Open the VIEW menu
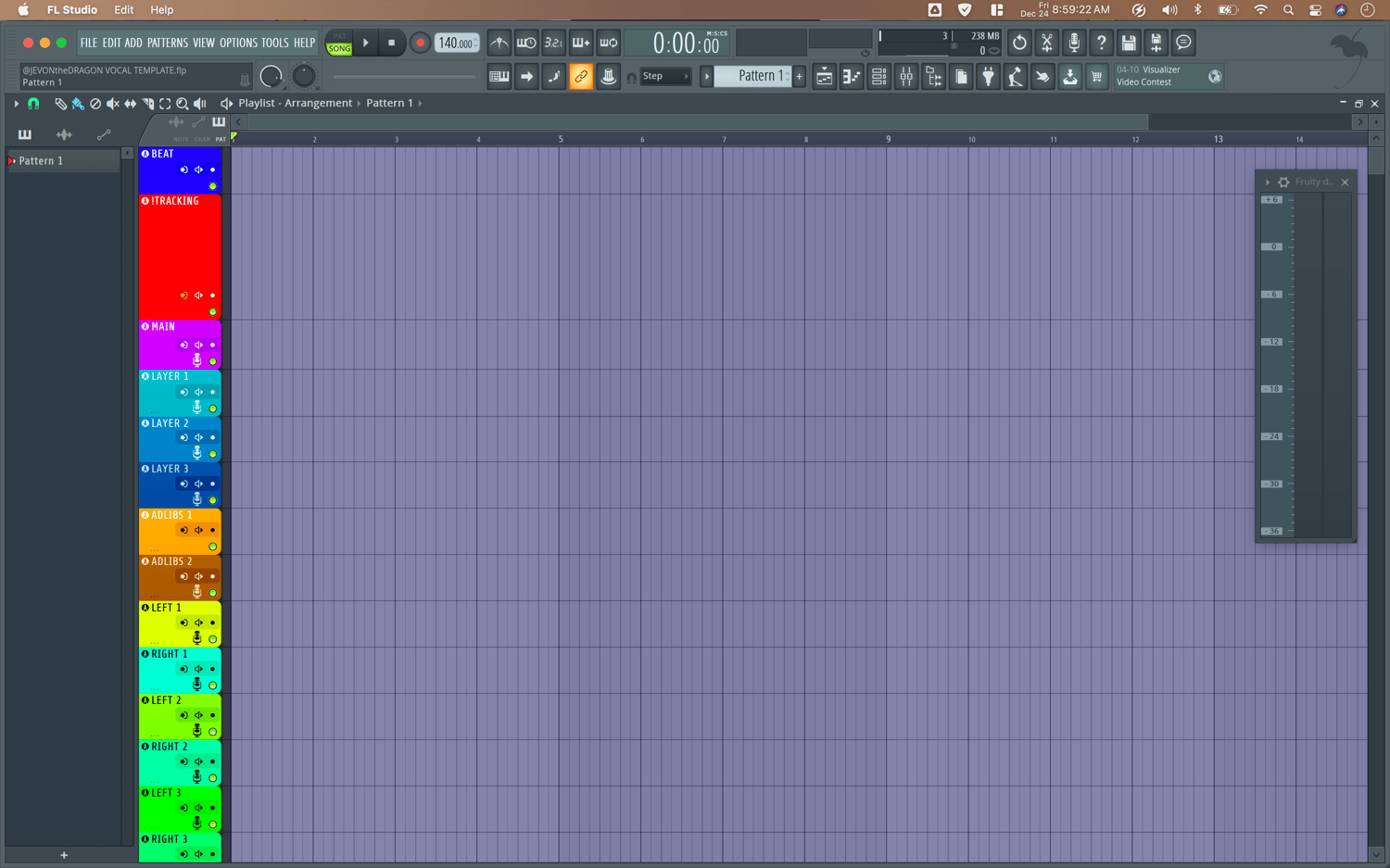This screenshot has width=1390, height=868. (204, 43)
